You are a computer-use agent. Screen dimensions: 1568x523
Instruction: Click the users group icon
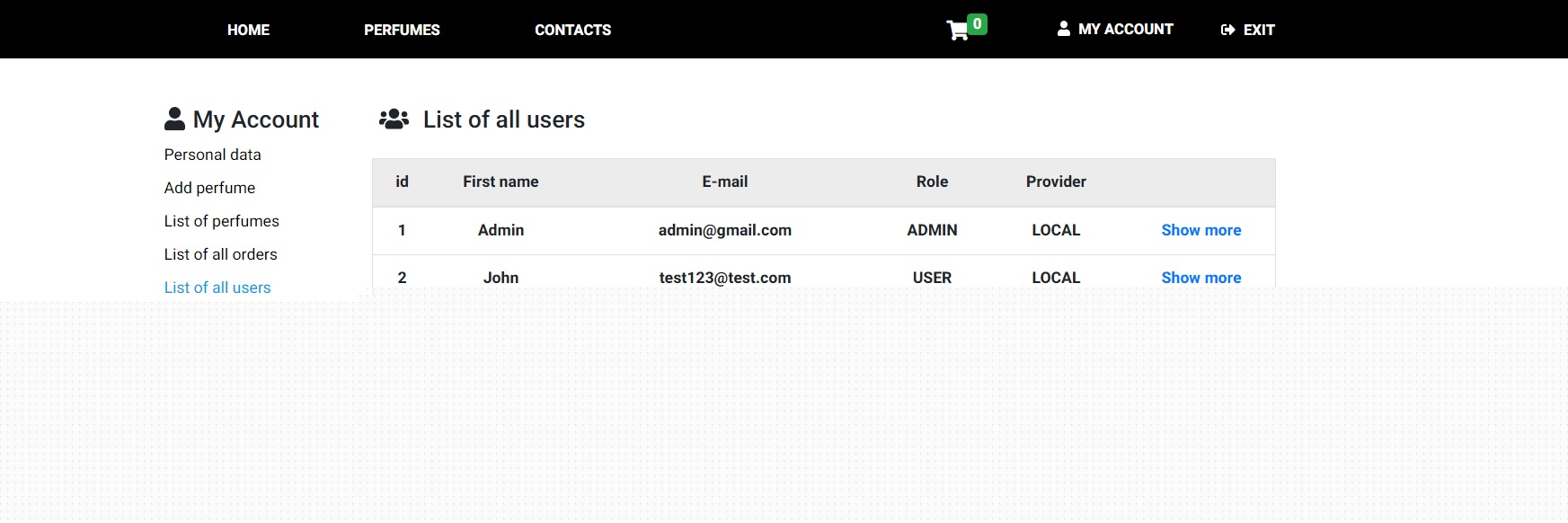pyautogui.click(x=394, y=119)
